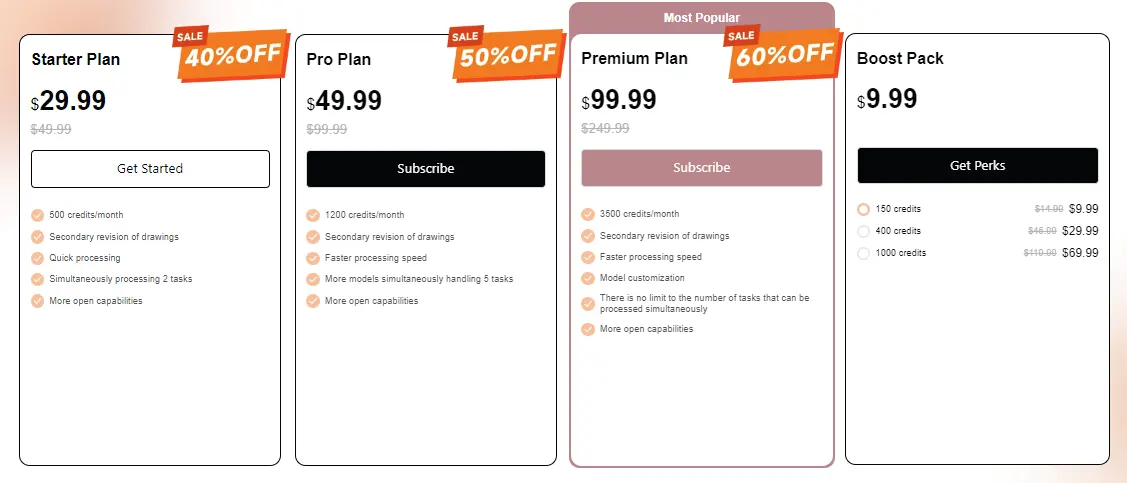Click checkmark icon beside 3500 credits/month
Screen dimensions: 1127x483
point(588,214)
